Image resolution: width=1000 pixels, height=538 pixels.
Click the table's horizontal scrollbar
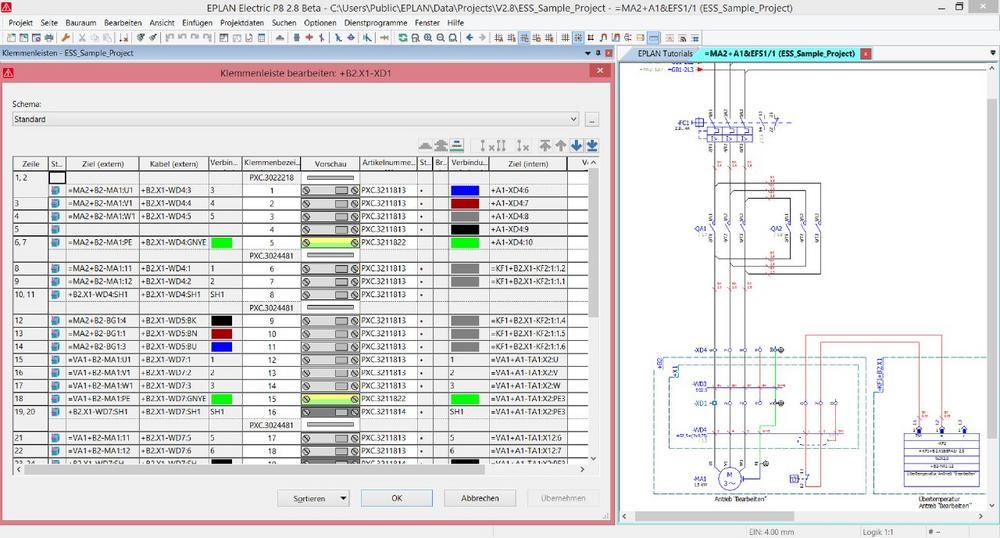coord(254,469)
